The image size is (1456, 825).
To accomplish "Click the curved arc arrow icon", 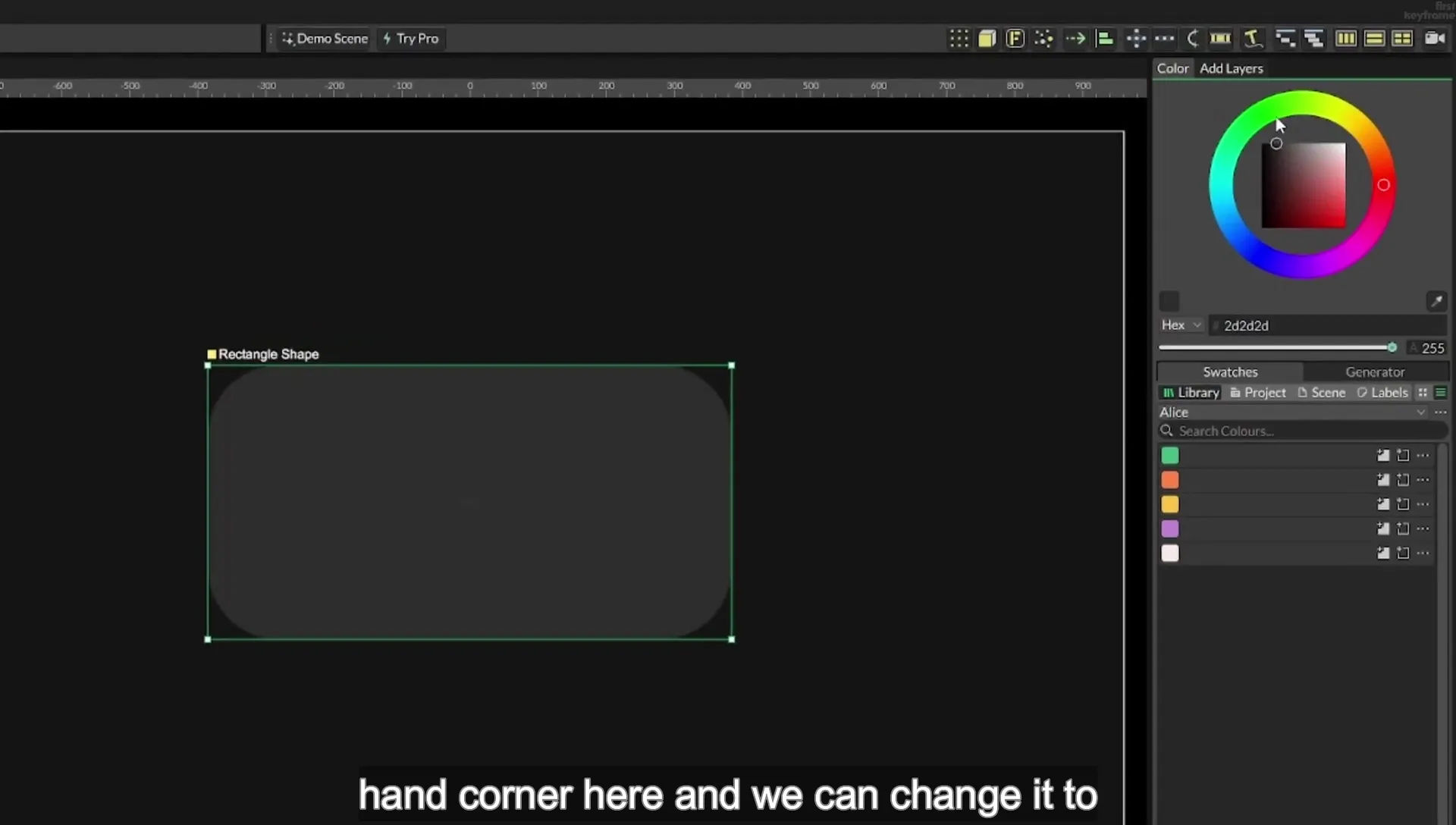I will [x=1192, y=39].
